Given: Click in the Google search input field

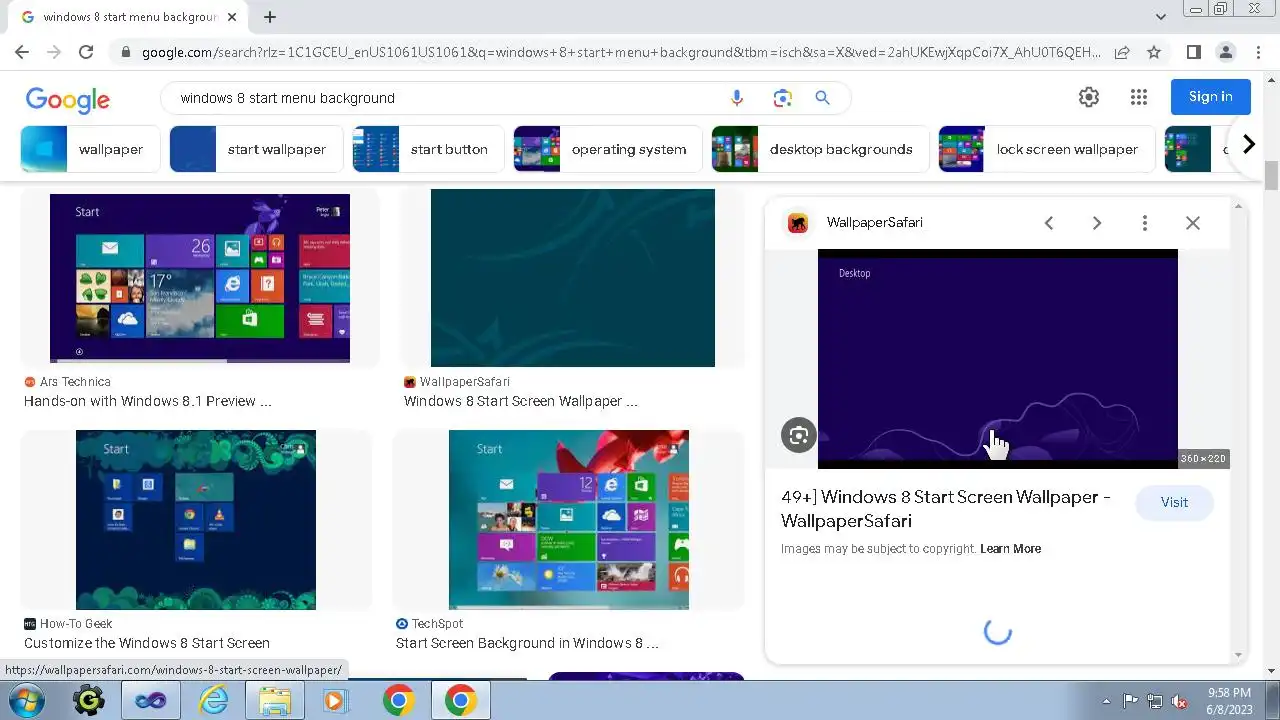Looking at the screenshot, I should [450, 98].
